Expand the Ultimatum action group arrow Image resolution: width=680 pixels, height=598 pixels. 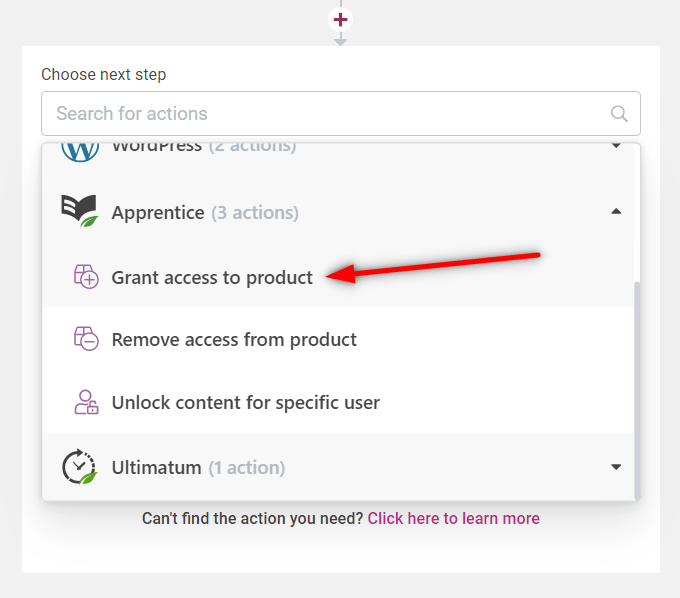click(x=616, y=467)
